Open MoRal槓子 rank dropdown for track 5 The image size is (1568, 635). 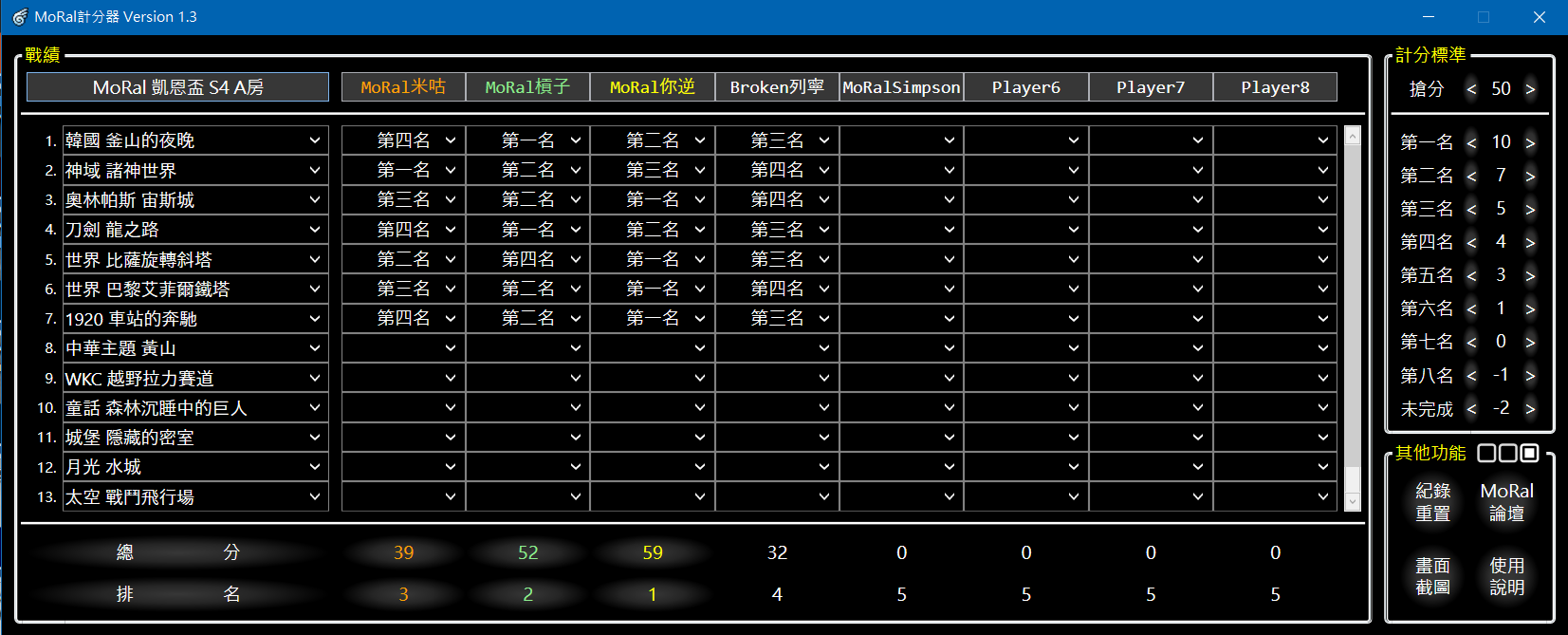tap(527, 259)
